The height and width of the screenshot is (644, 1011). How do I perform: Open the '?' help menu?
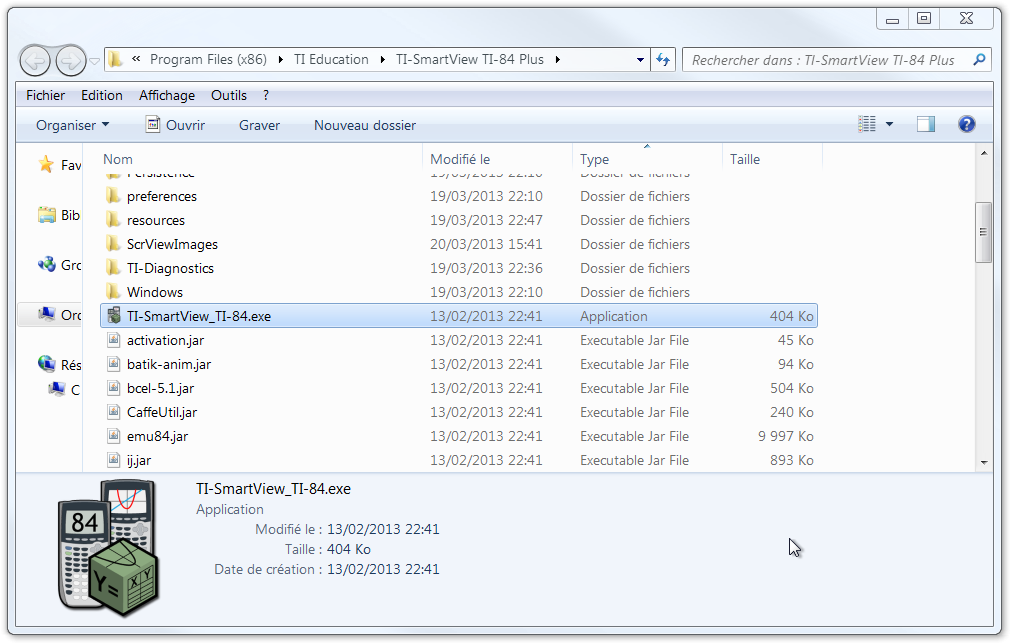coord(266,95)
